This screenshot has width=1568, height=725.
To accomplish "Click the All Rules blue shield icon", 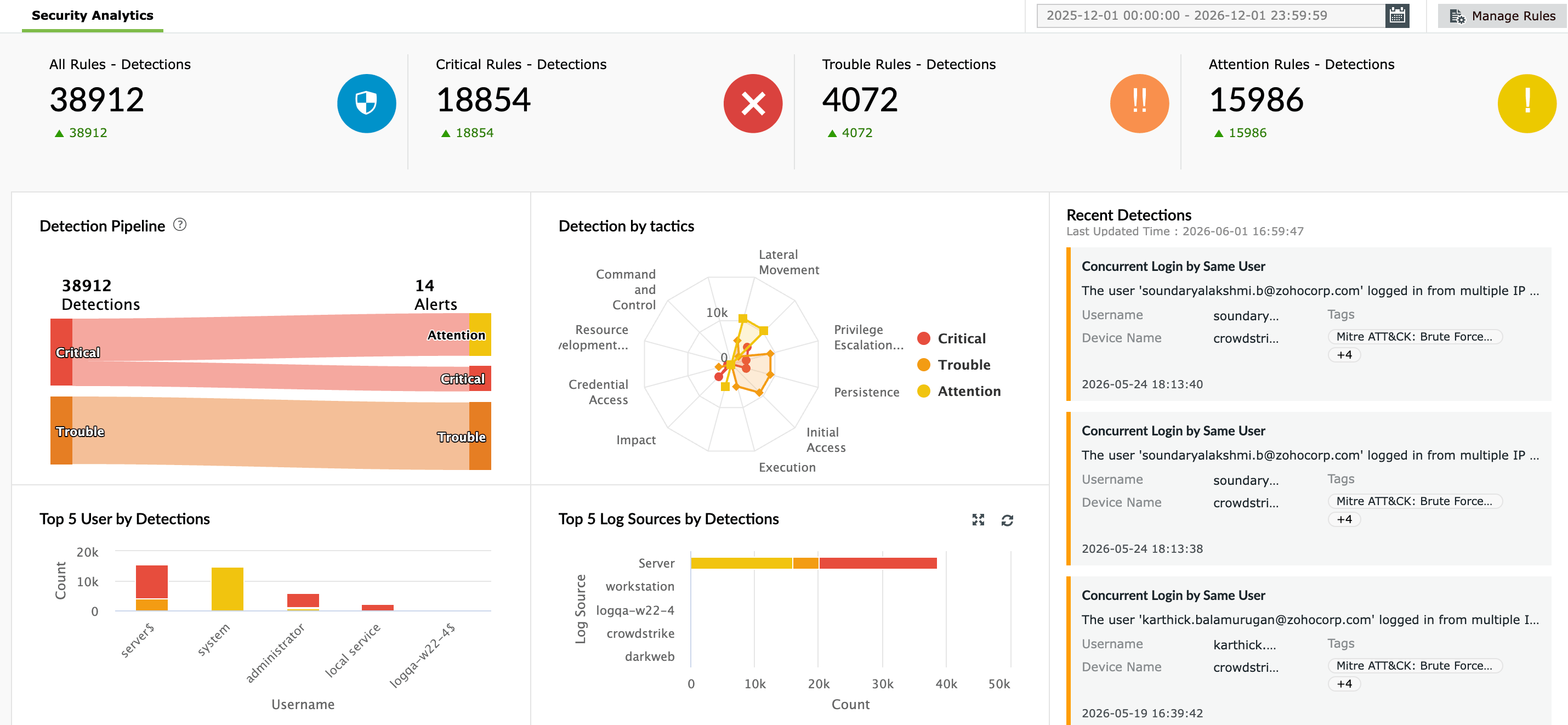I will (x=366, y=104).
